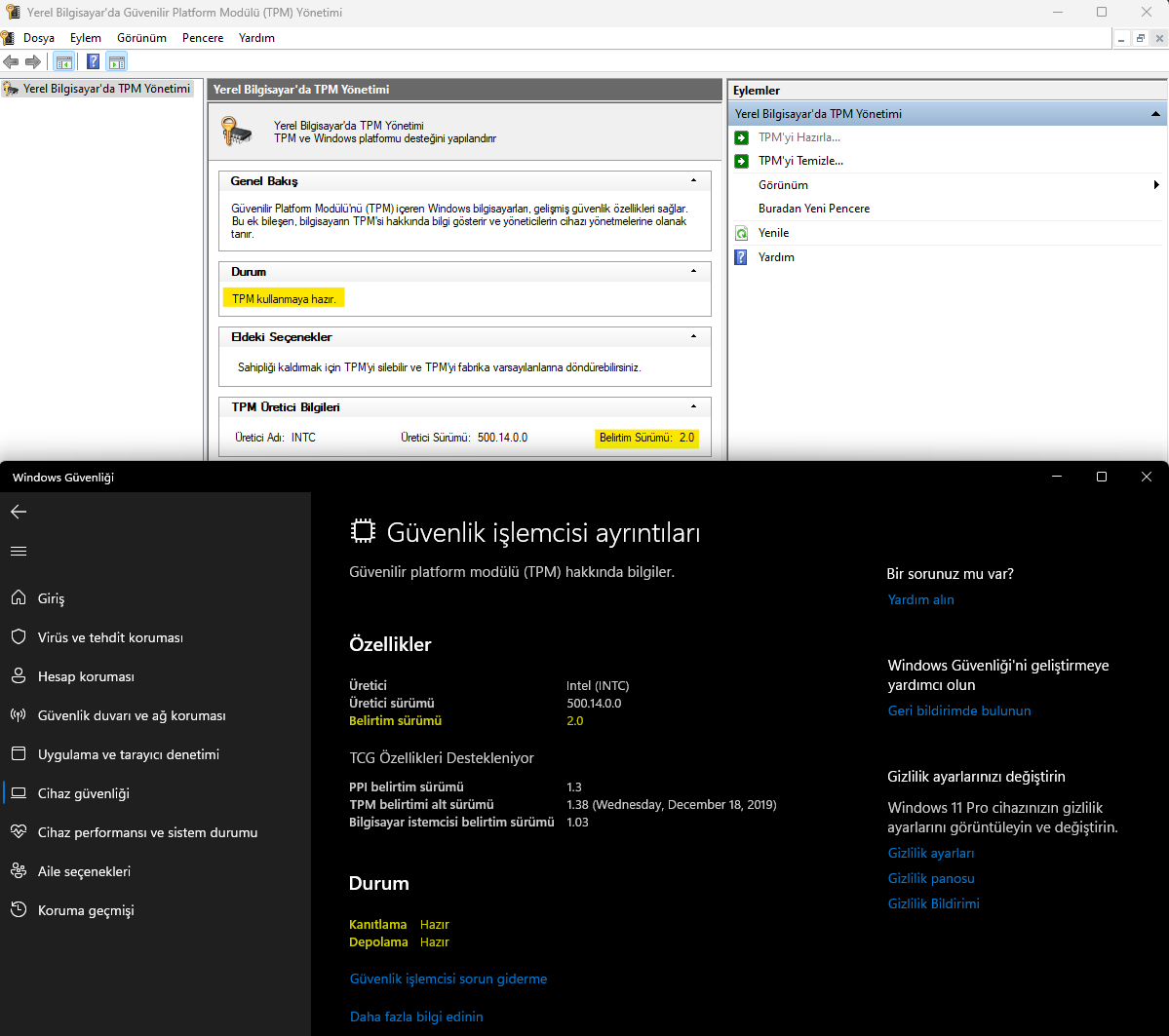Toggle the action pane icon in toolbar
The height and width of the screenshot is (1036, 1169).
click(x=117, y=61)
